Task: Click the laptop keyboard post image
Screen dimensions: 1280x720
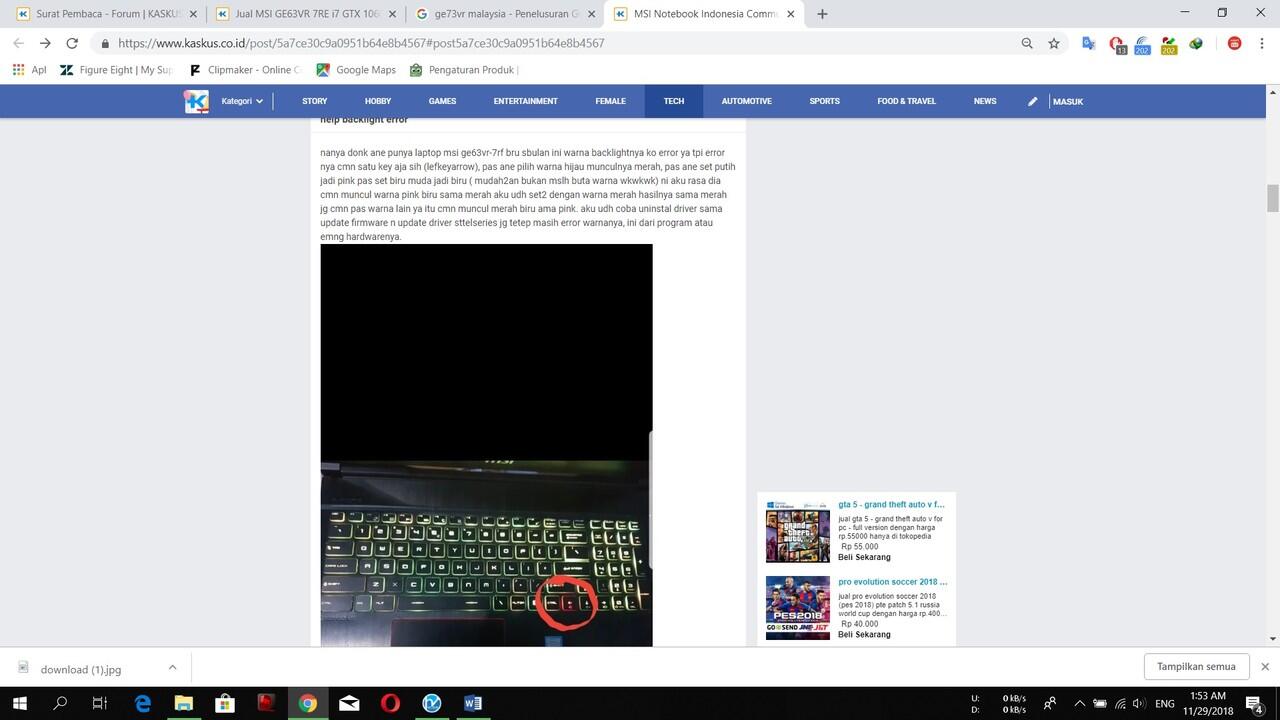Action: [486, 445]
